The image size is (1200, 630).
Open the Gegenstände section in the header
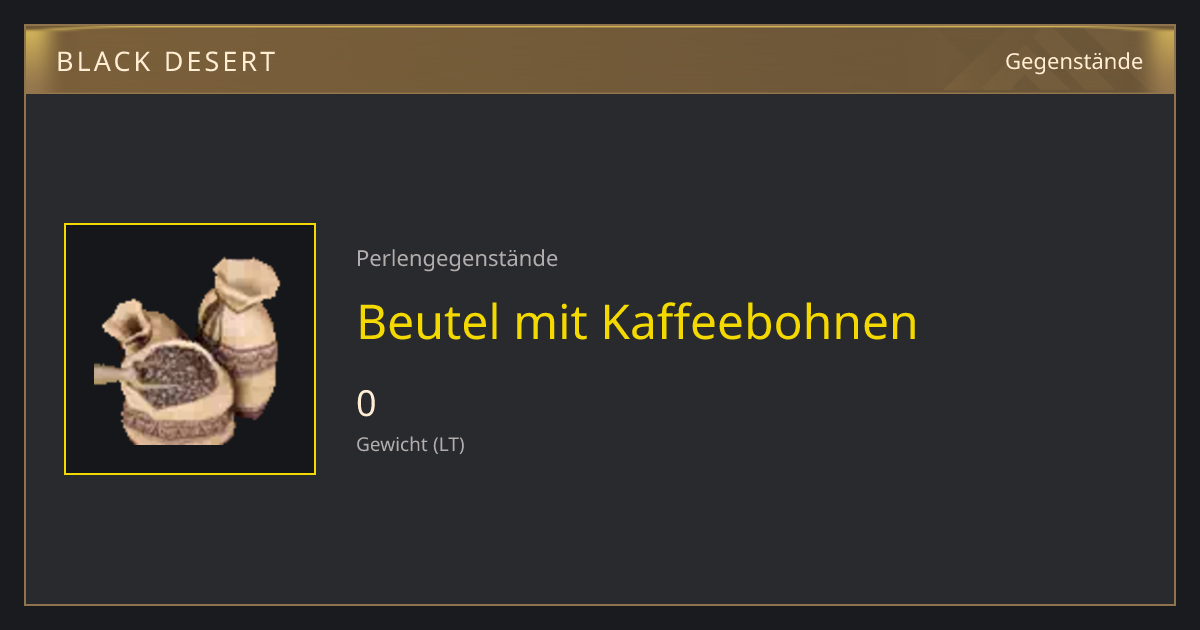point(1074,62)
